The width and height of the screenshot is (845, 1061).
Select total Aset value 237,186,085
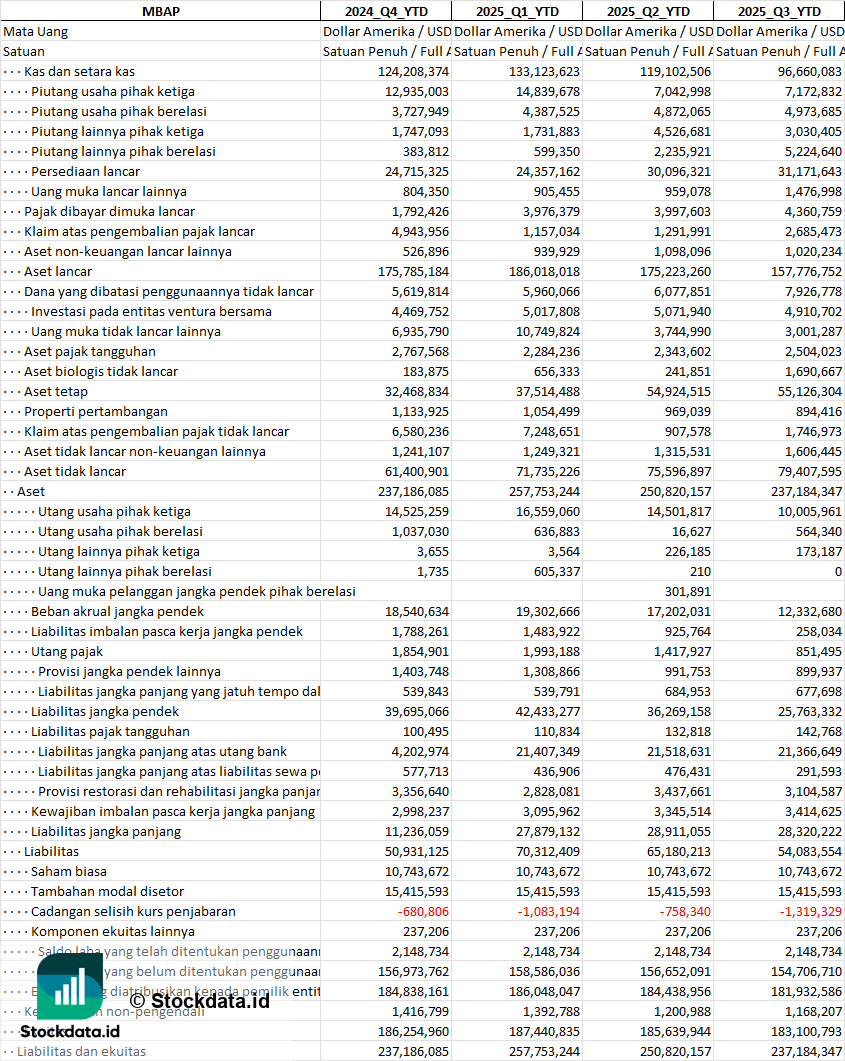pos(413,491)
